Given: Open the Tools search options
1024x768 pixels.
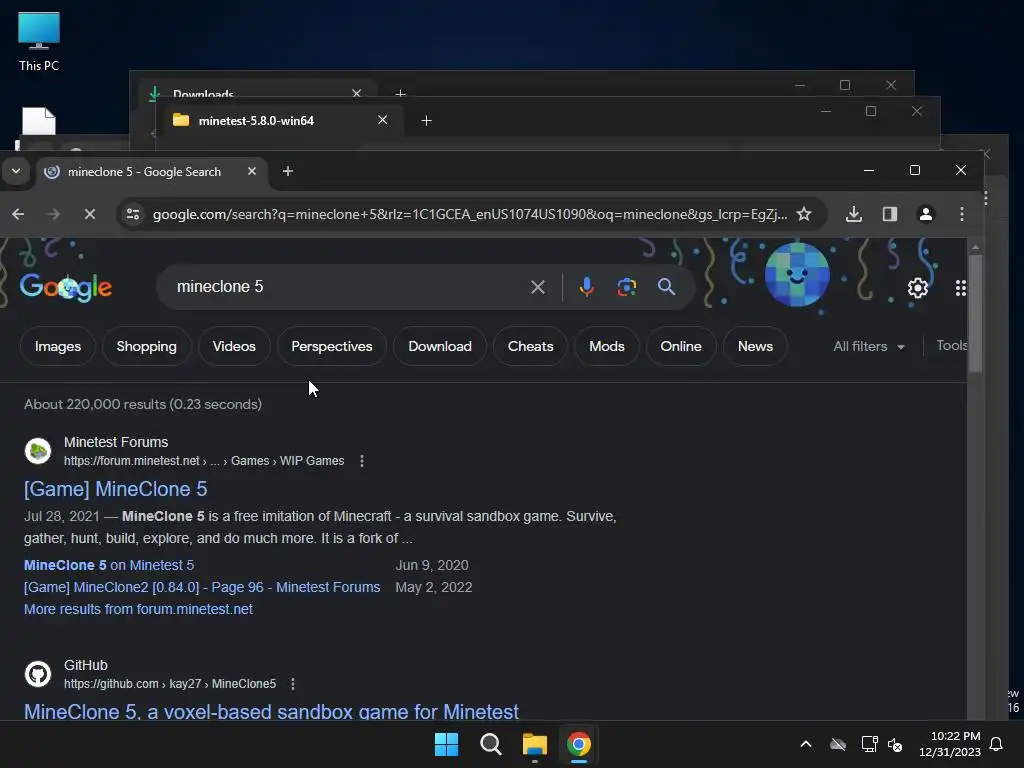Looking at the screenshot, I should tap(952, 345).
